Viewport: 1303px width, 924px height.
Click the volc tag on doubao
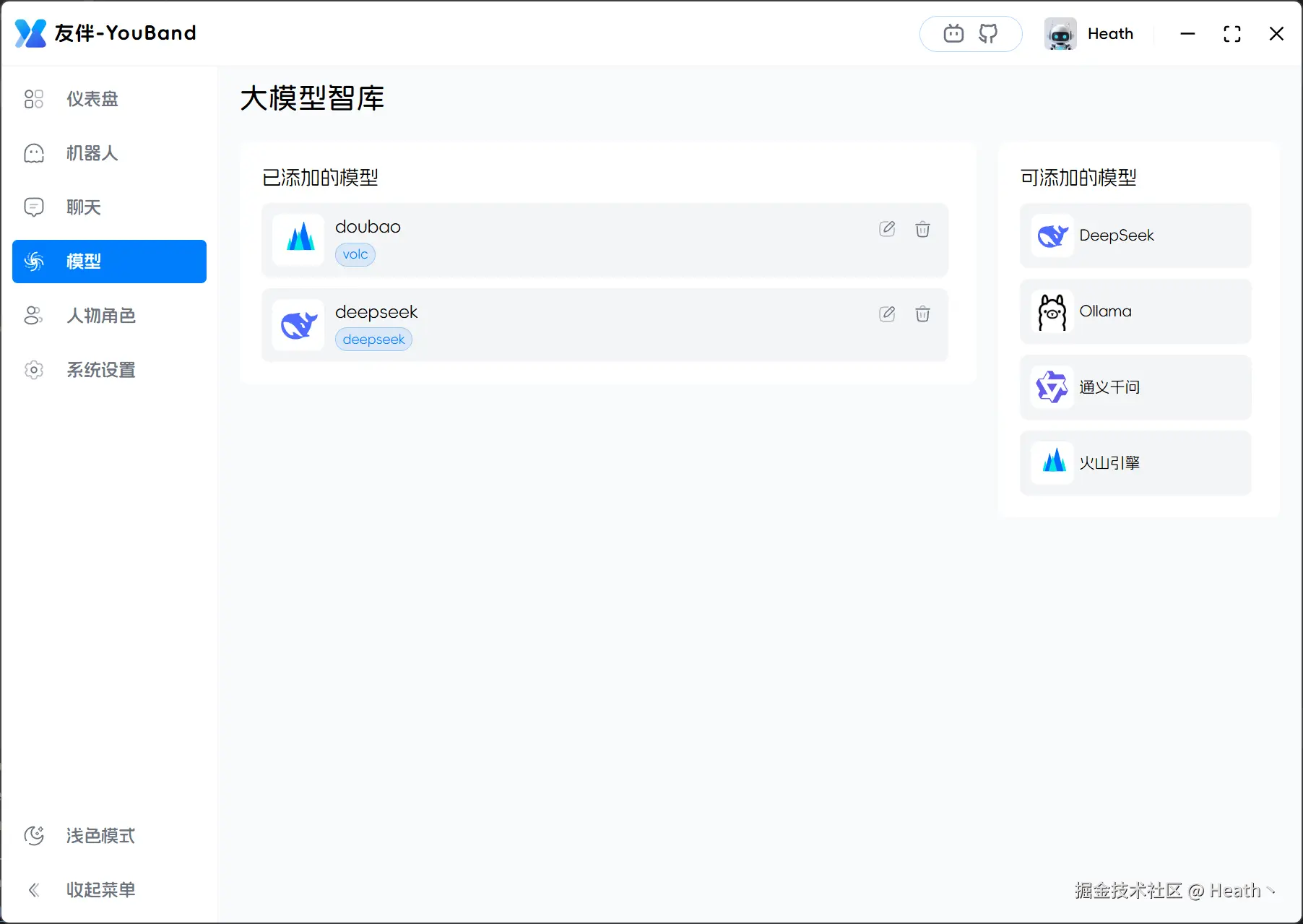coord(355,254)
